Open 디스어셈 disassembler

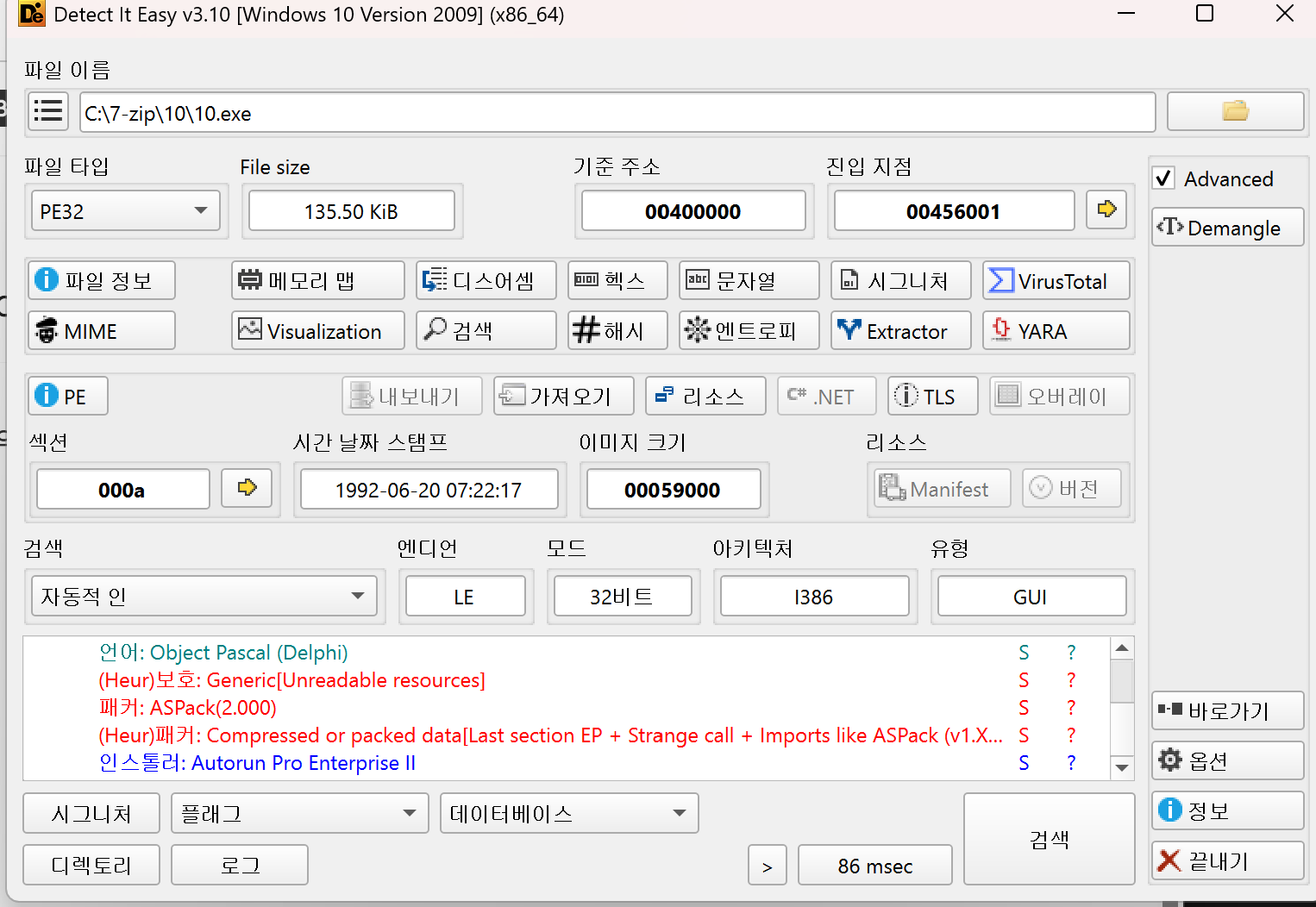(486, 280)
